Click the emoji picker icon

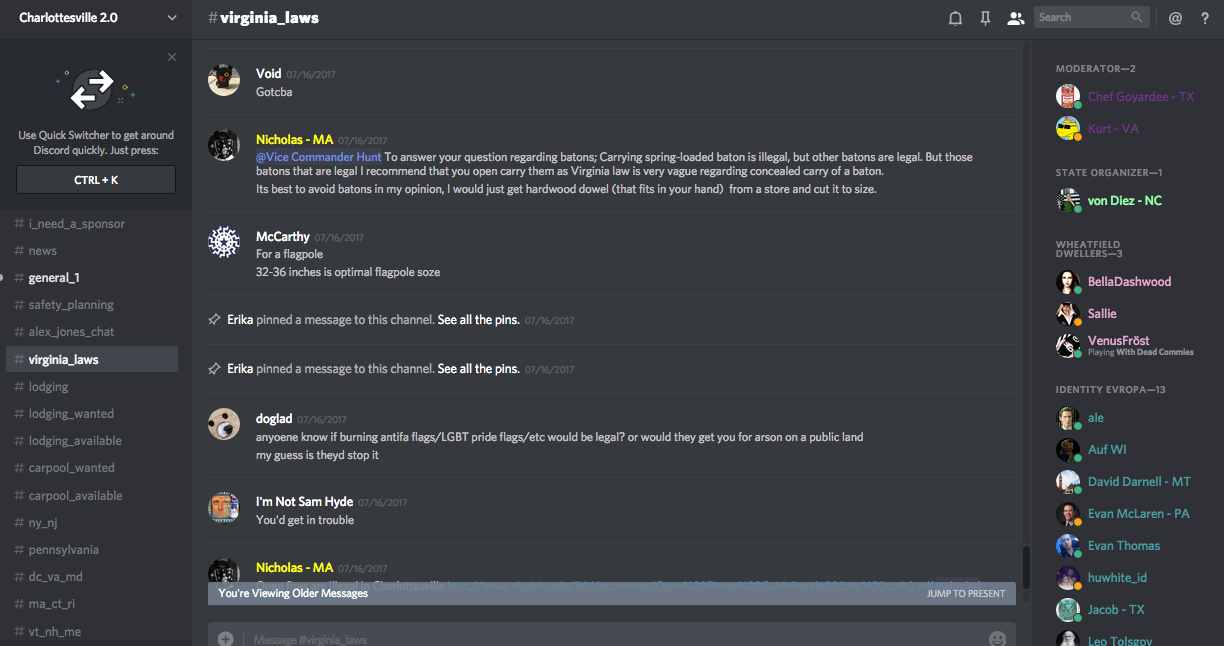[997, 638]
